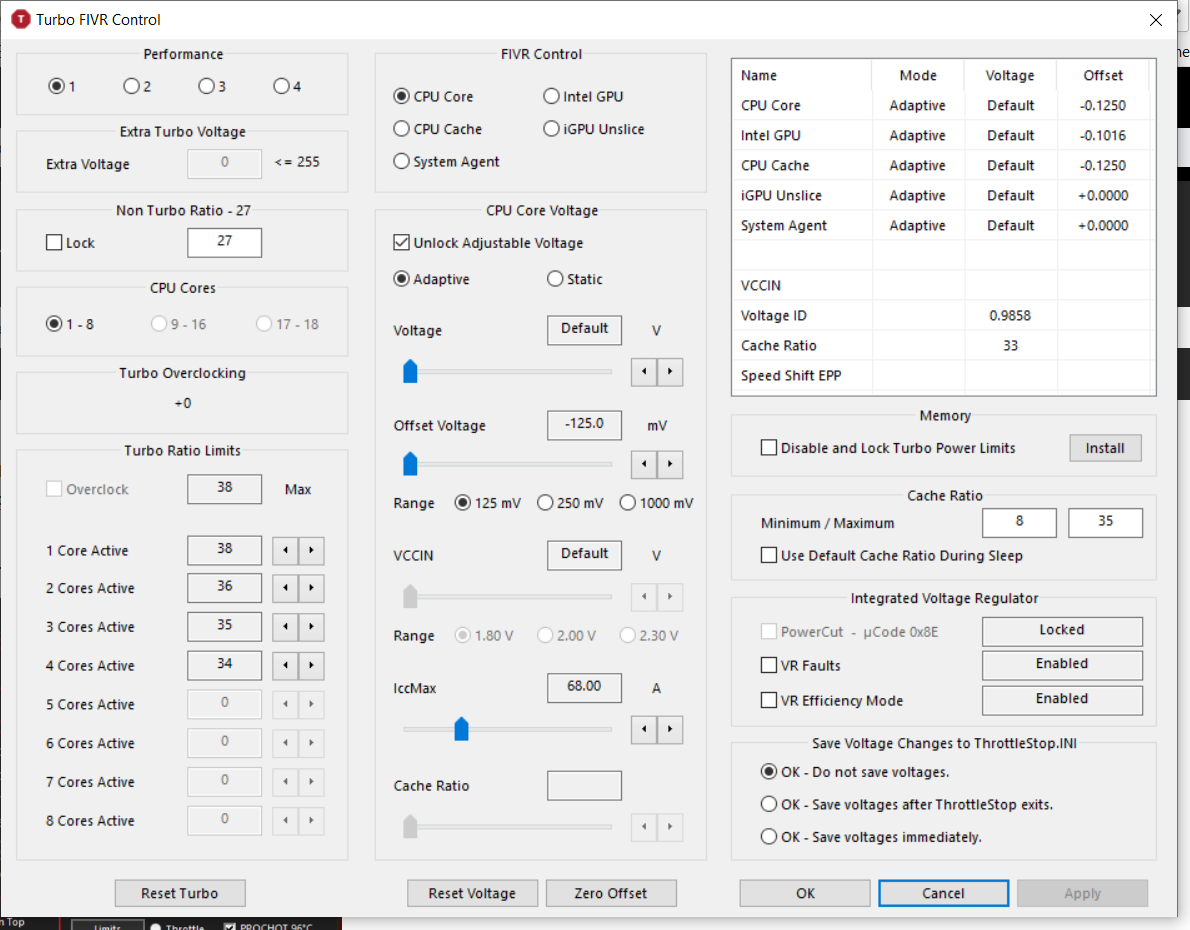Choose Static voltage mode
Image resolution: width=1190 pixels, height=930 pixels.
click(575, 279)
